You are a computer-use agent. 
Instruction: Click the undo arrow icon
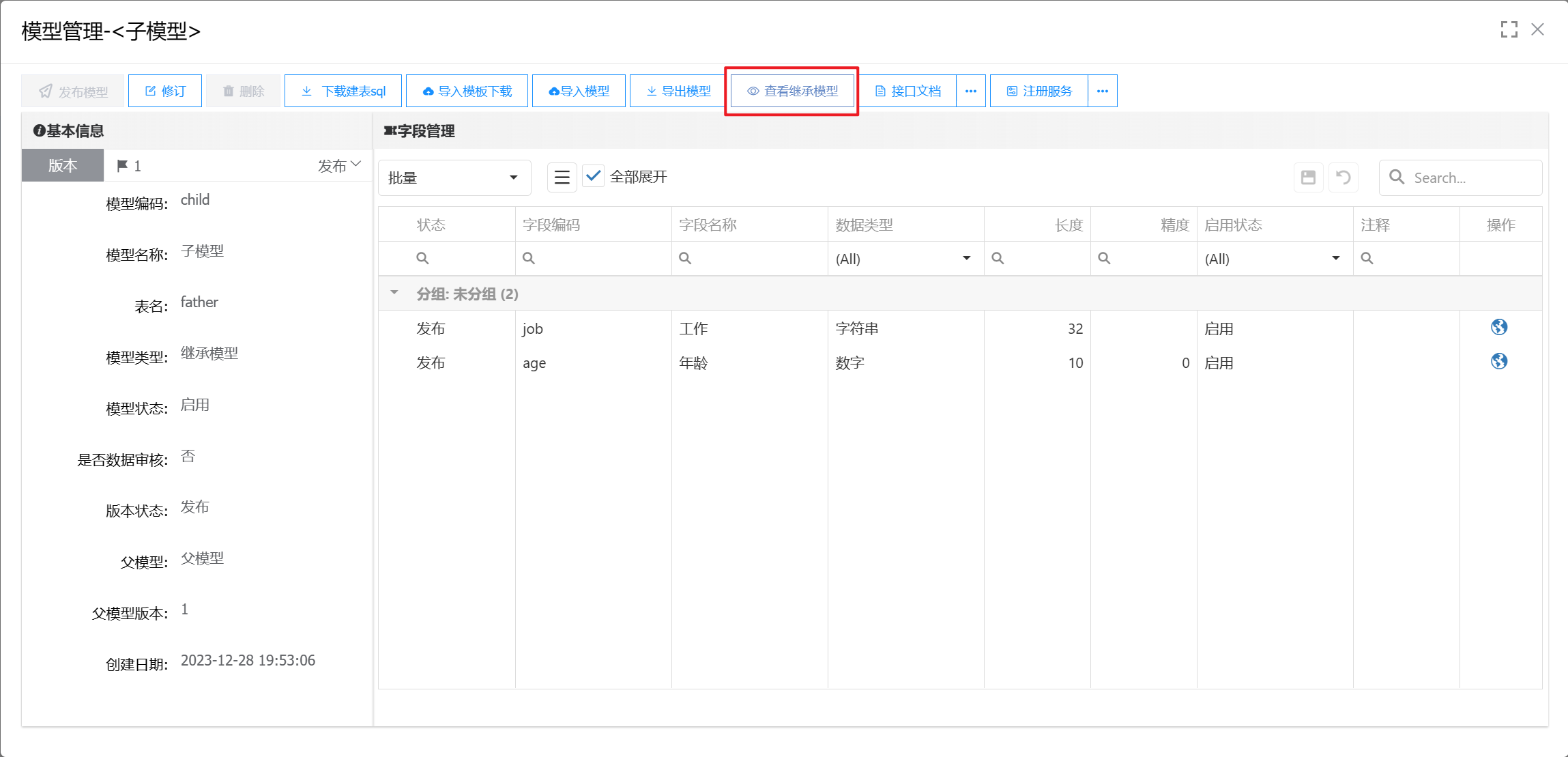click(x=1343, y=177)
